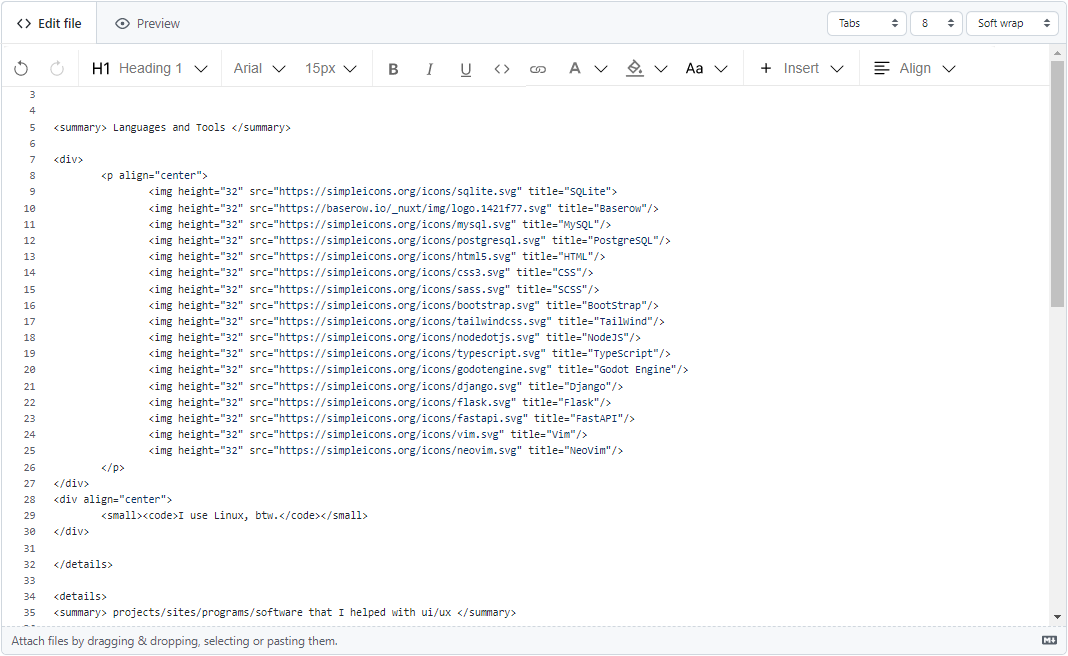Click the Markdown icon in the footer
This screenshot has height=656, width=1068.
(x=1049, y=640)
